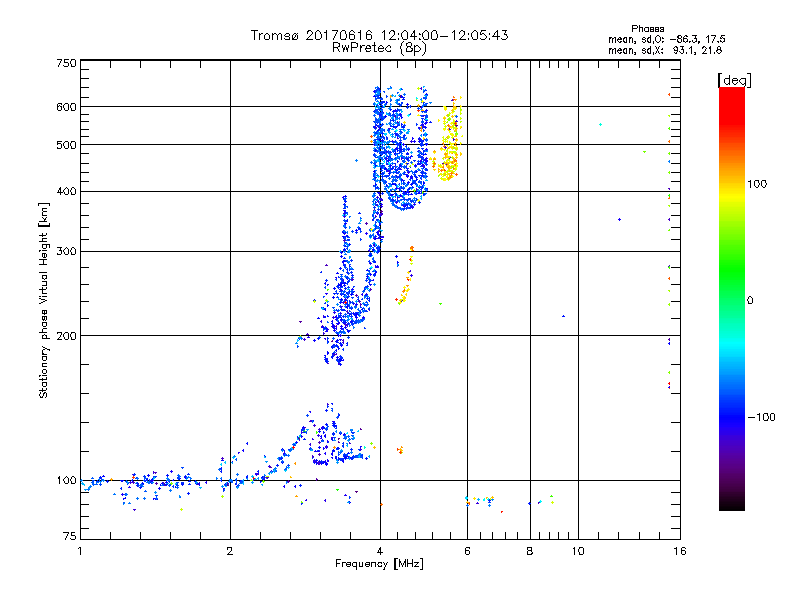This screenshot has height=600, width=800.
Task: Click the red top of the colorbar
Action: [731, 93]
